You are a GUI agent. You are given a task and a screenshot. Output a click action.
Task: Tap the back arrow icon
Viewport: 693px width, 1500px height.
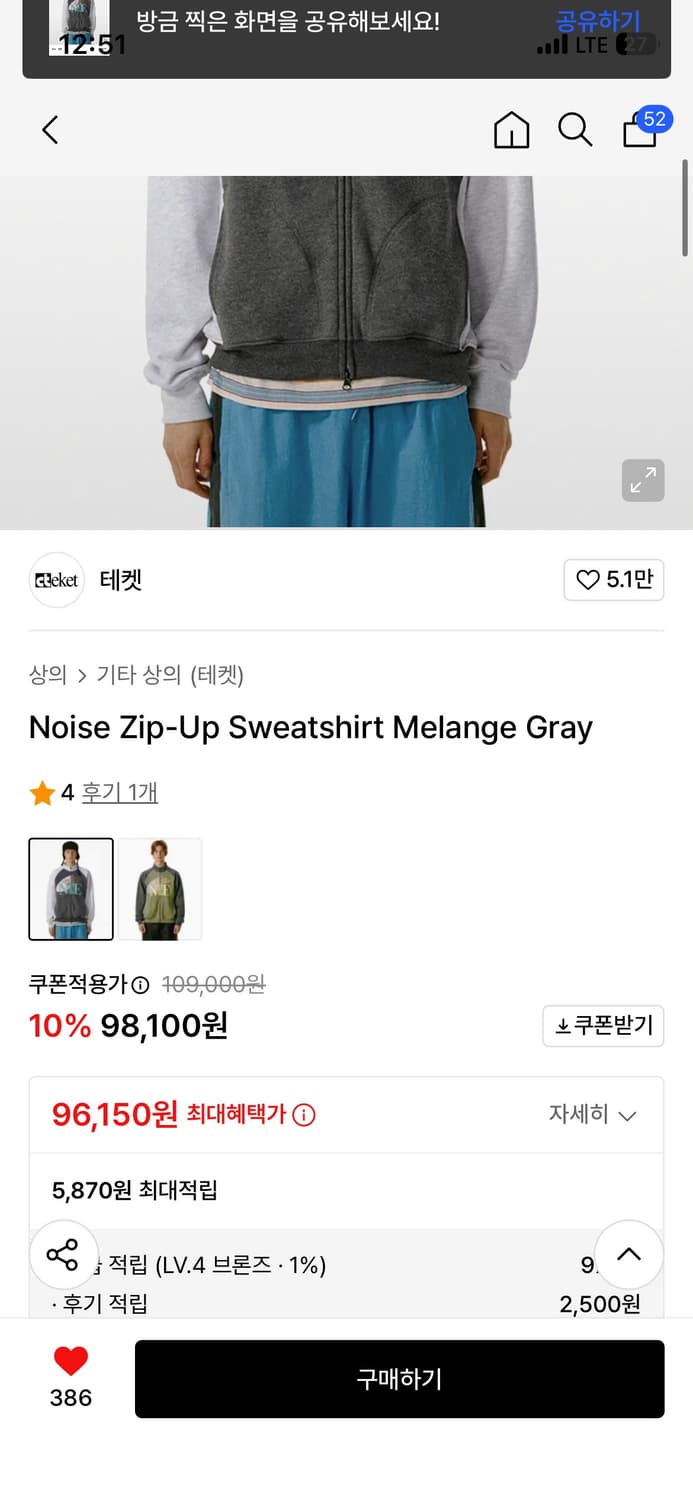(50, 130)
